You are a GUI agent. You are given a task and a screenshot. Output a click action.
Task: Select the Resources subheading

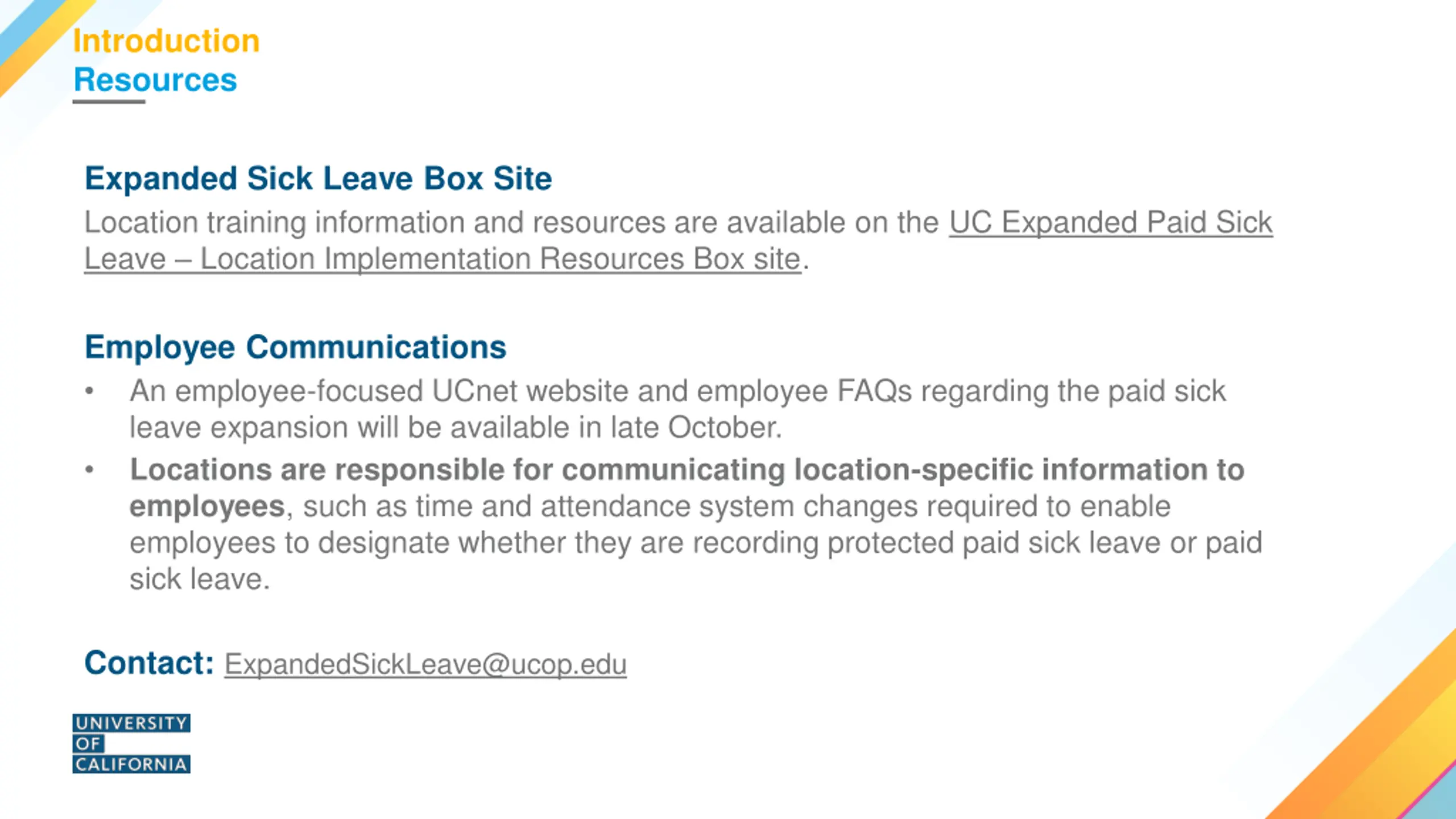(x=155, y=80)
